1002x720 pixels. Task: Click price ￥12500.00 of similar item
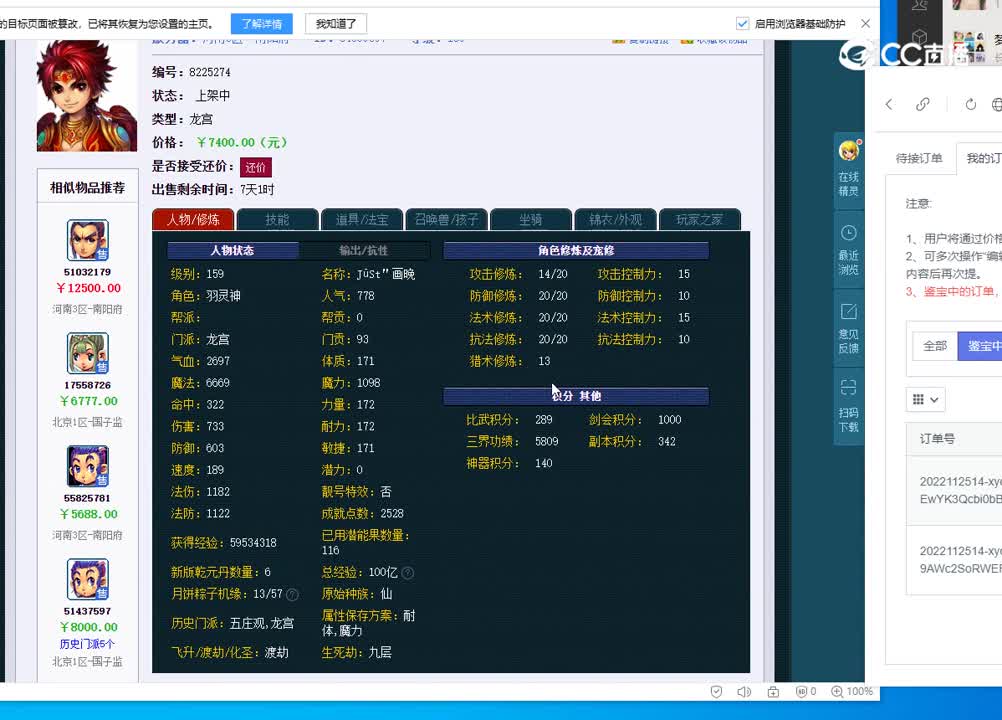(x=88, y=288)
